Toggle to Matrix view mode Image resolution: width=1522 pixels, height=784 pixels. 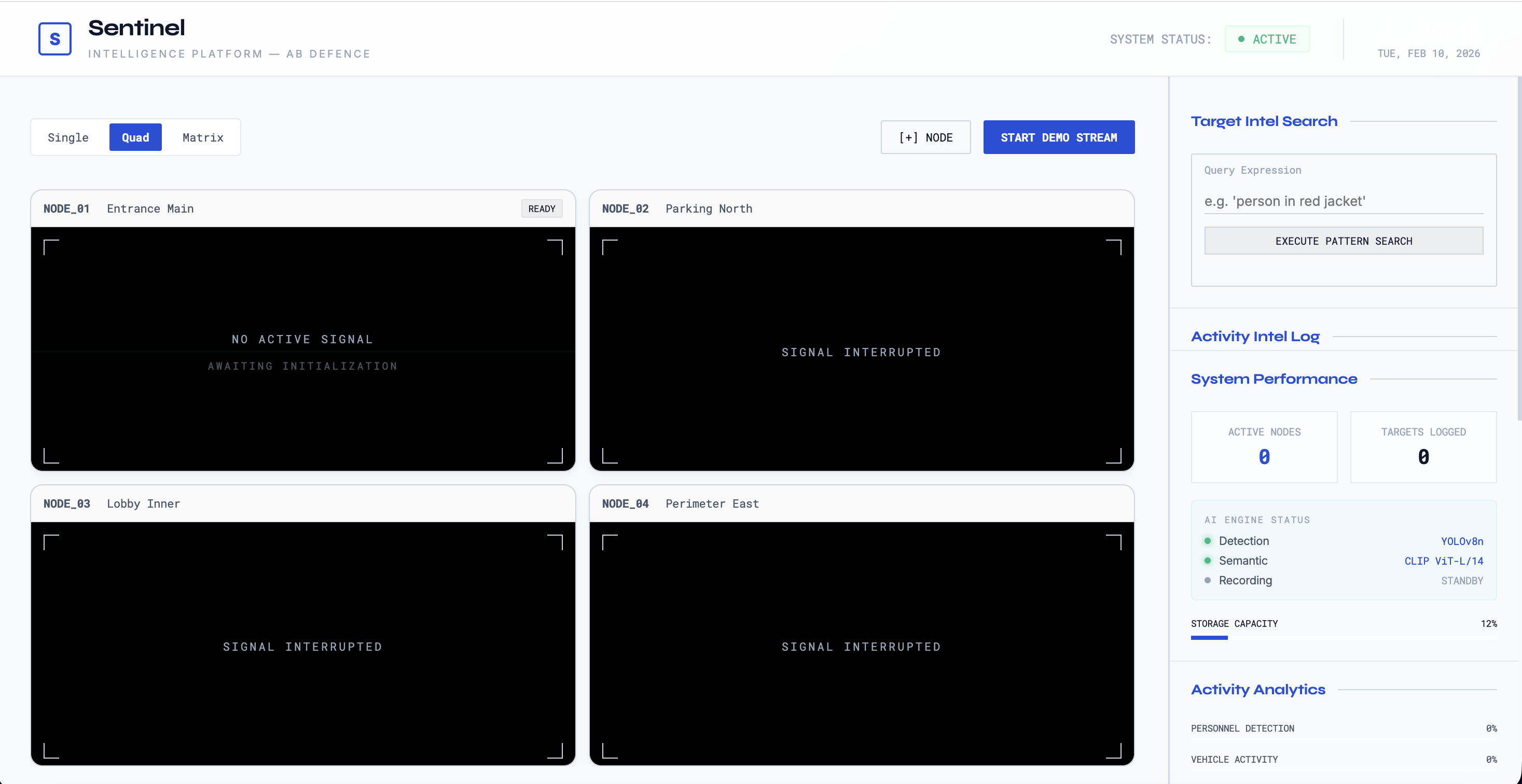click(202, 137)
